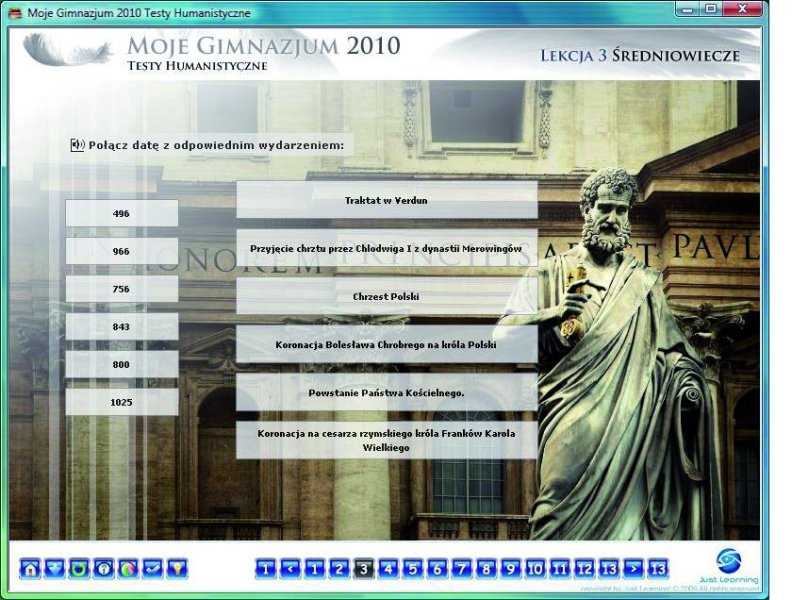Open the help question-mark icon
This screenshot has height=600, width=792.
pyautogui.click(x=104, y=569)
